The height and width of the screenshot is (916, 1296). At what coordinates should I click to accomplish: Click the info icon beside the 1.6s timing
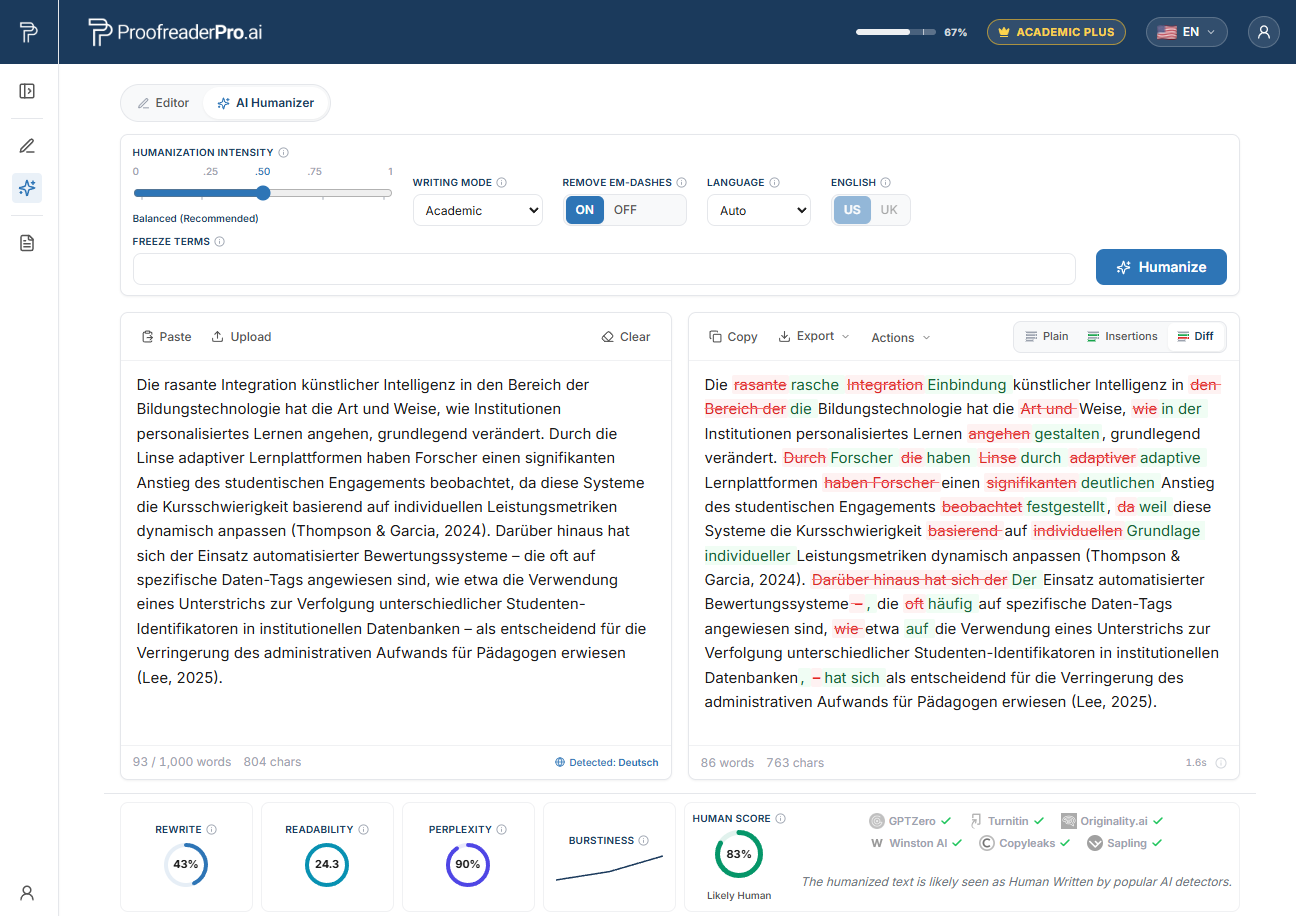1221,763
